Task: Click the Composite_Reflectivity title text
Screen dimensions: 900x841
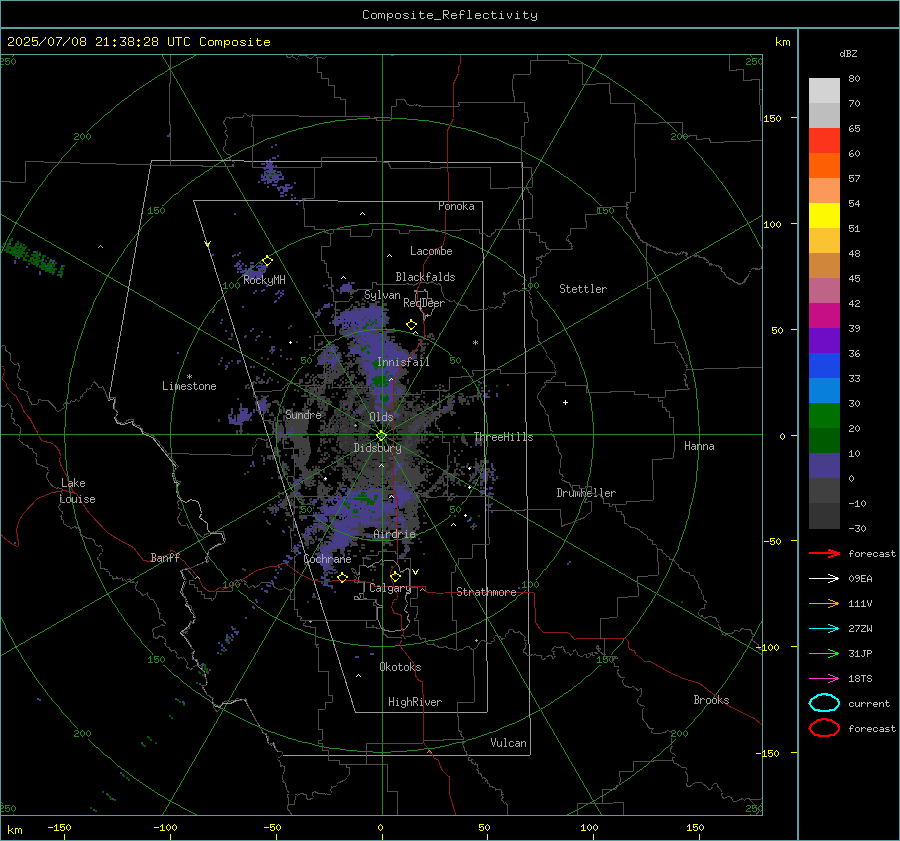Action: pos(450,15)
